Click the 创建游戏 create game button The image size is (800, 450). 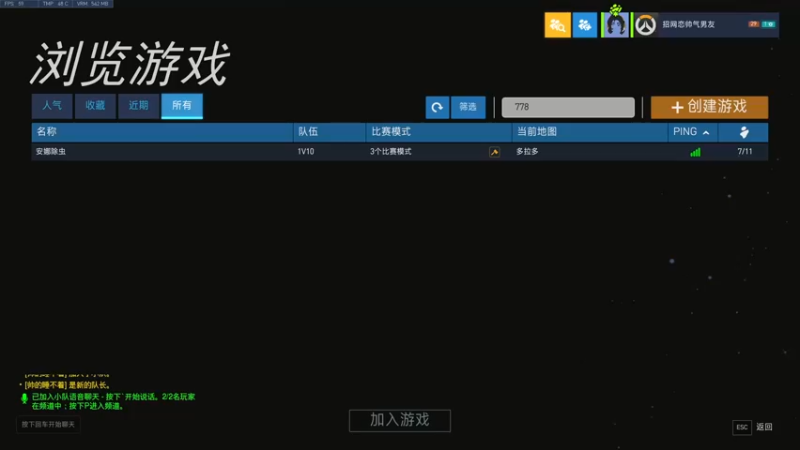709,107
